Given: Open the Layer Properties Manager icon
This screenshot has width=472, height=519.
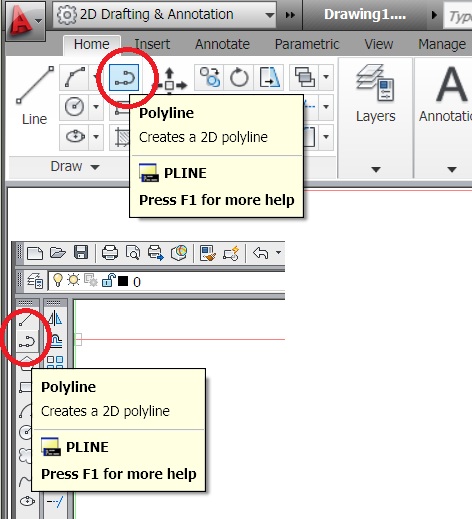Looking at the screenshot, I should [x=35, y=281].
